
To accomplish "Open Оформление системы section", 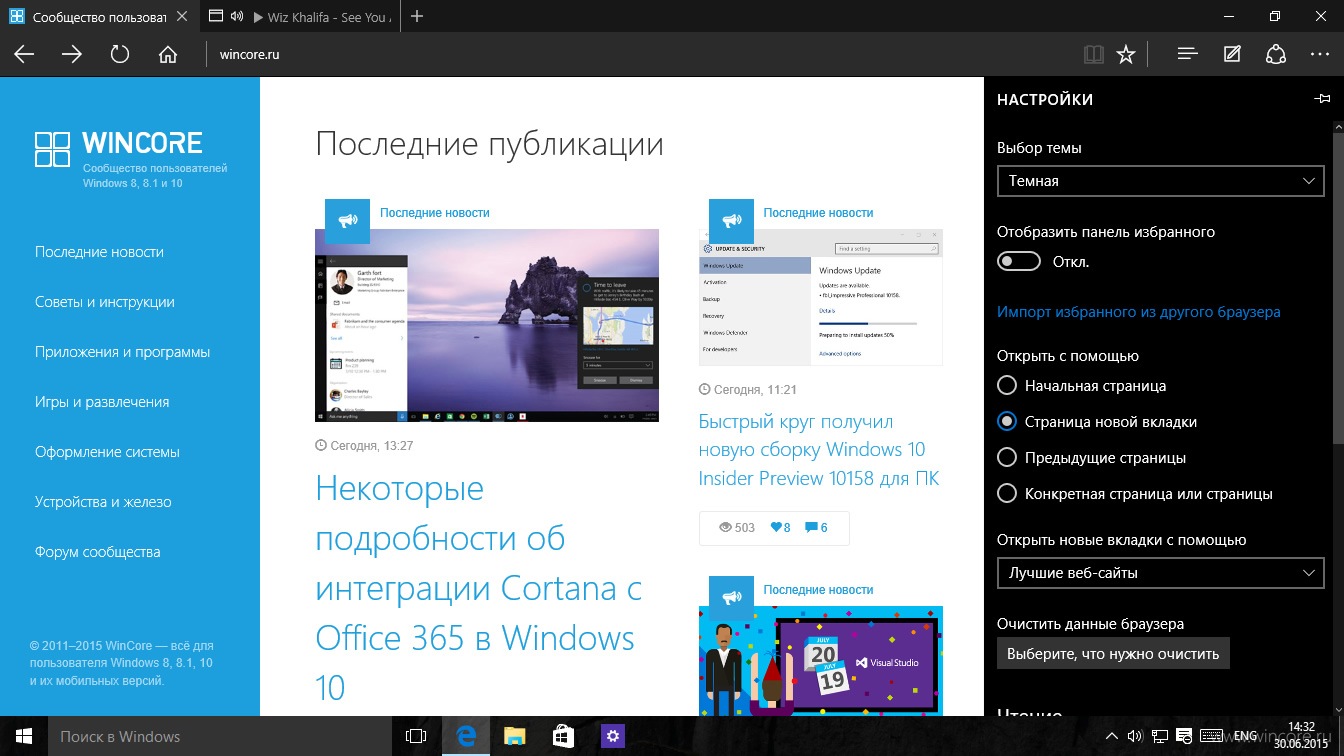I will click(x=107, y=452).
